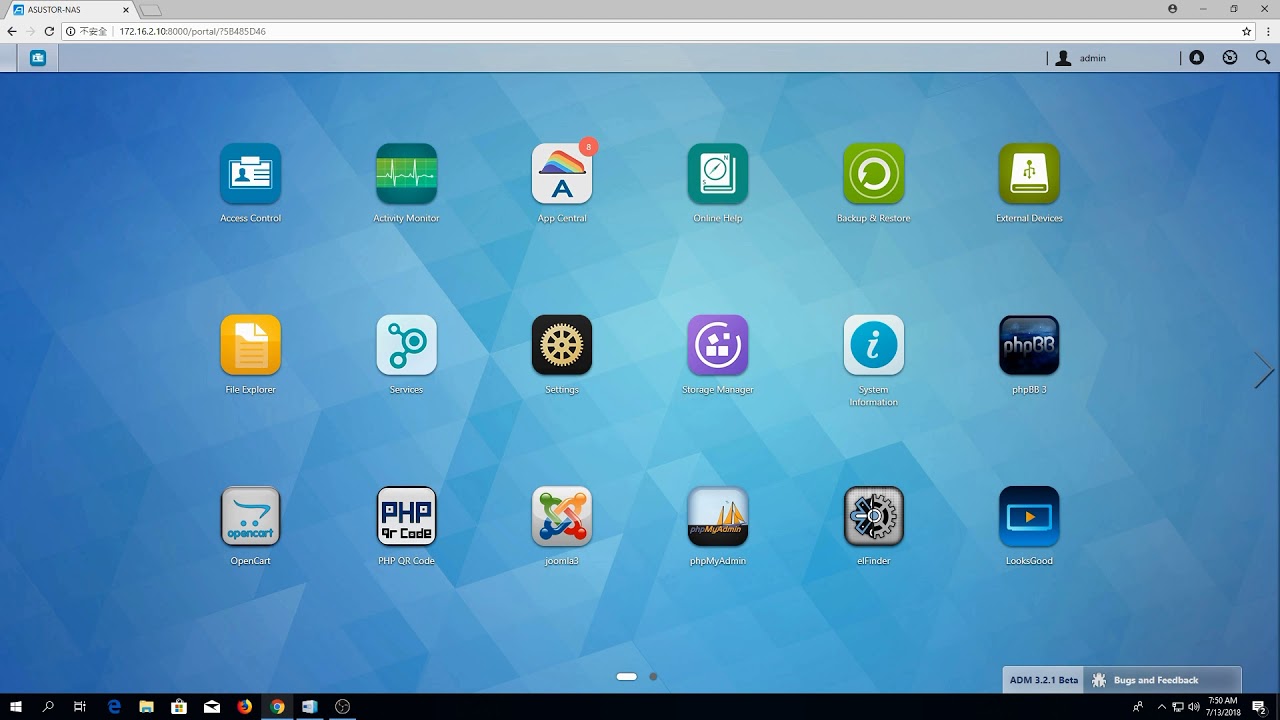Open joomla3 app

click(562, 516)
